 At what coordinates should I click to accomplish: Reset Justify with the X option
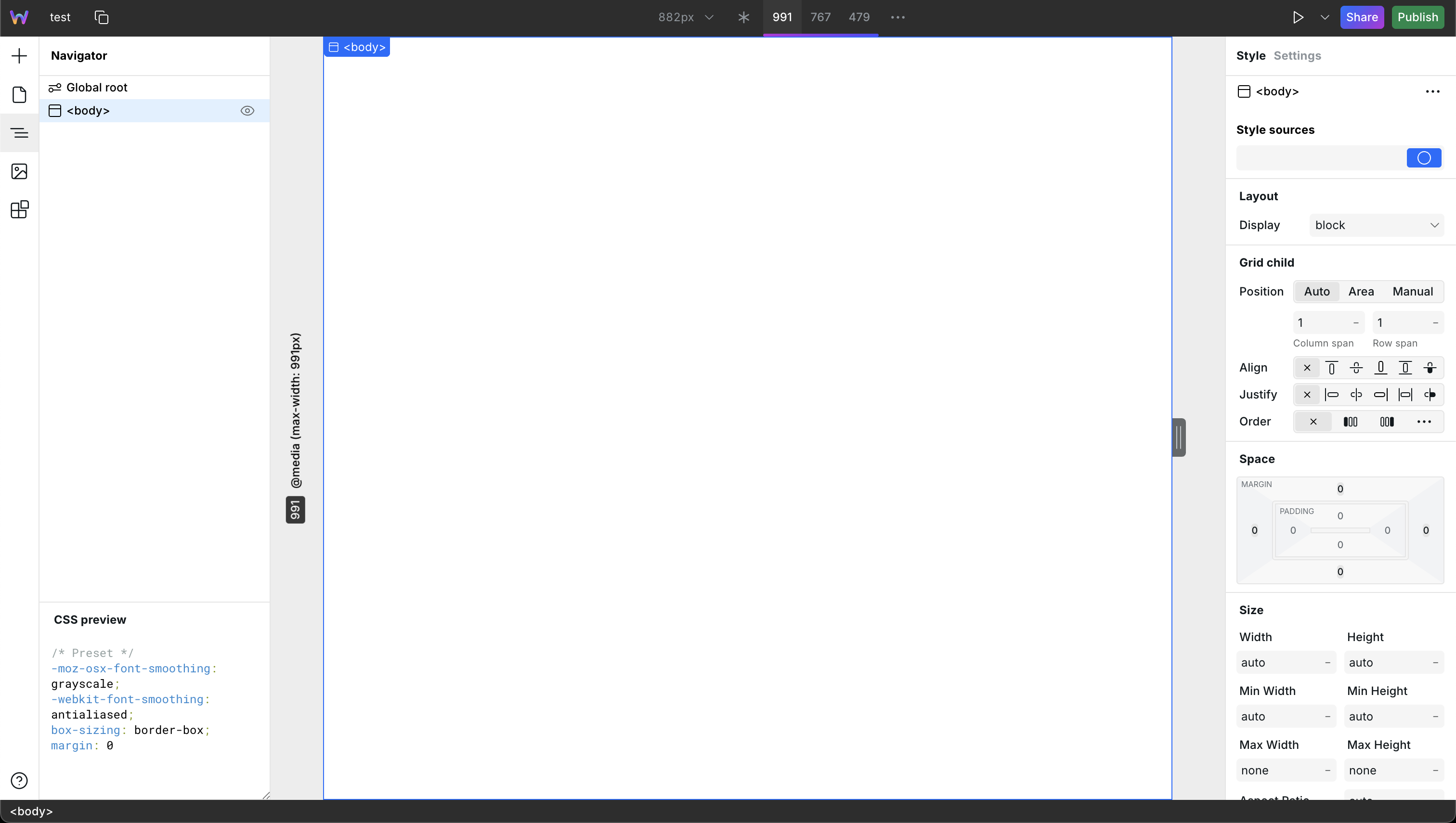click(1307, 395)
